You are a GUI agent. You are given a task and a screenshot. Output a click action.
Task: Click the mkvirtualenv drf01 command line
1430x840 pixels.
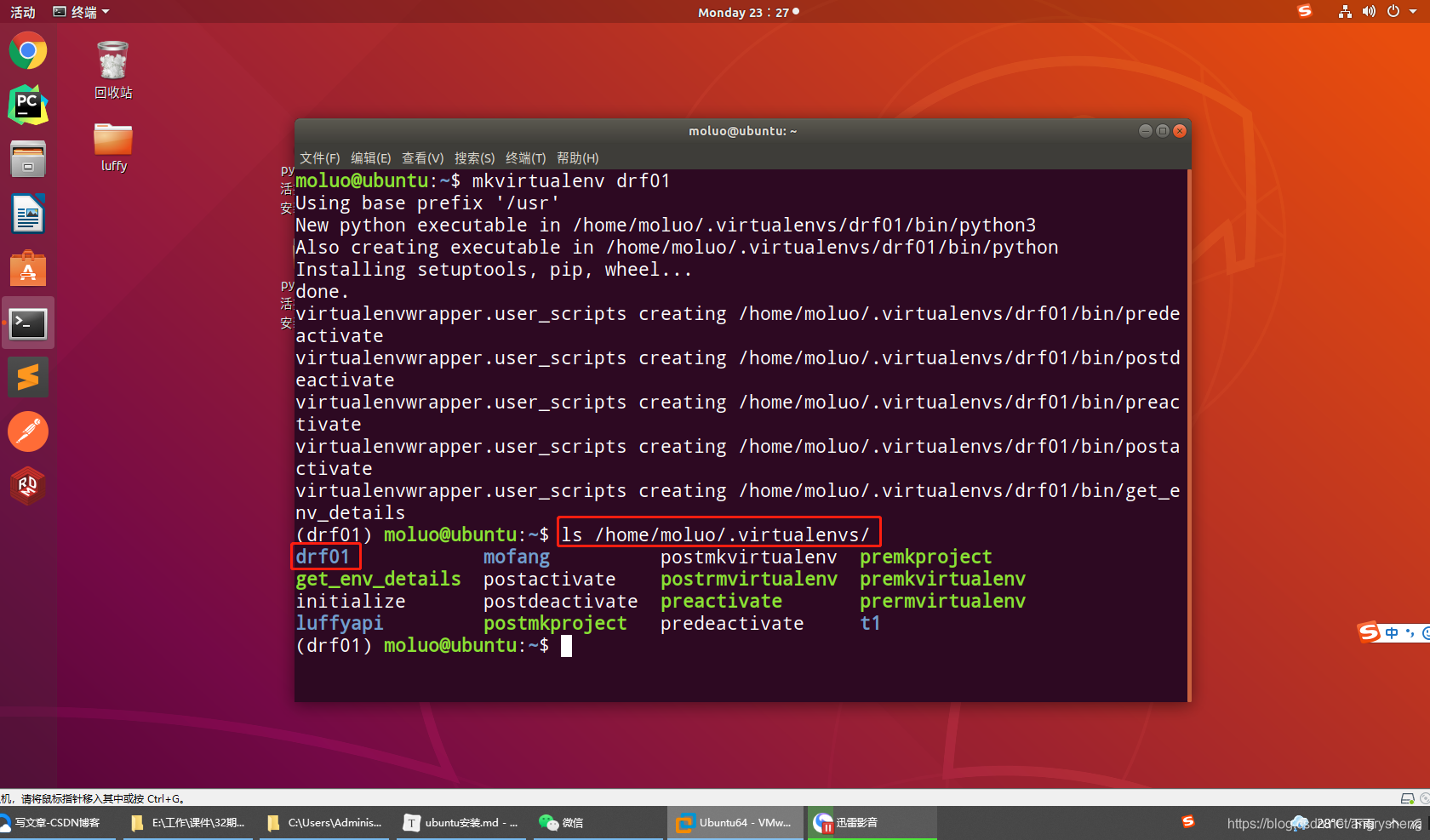pyautogui.click(x=571, y=180)
